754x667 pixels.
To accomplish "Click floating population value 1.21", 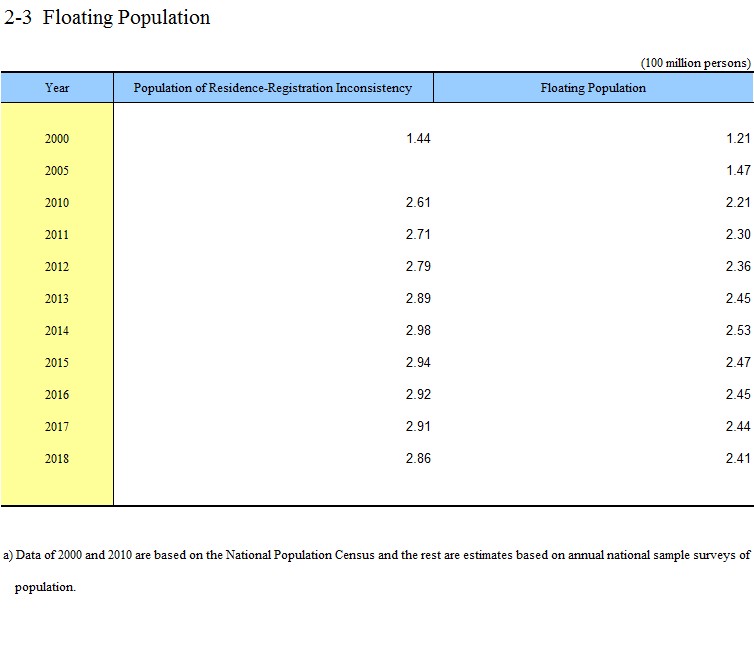I will point(738,138).
